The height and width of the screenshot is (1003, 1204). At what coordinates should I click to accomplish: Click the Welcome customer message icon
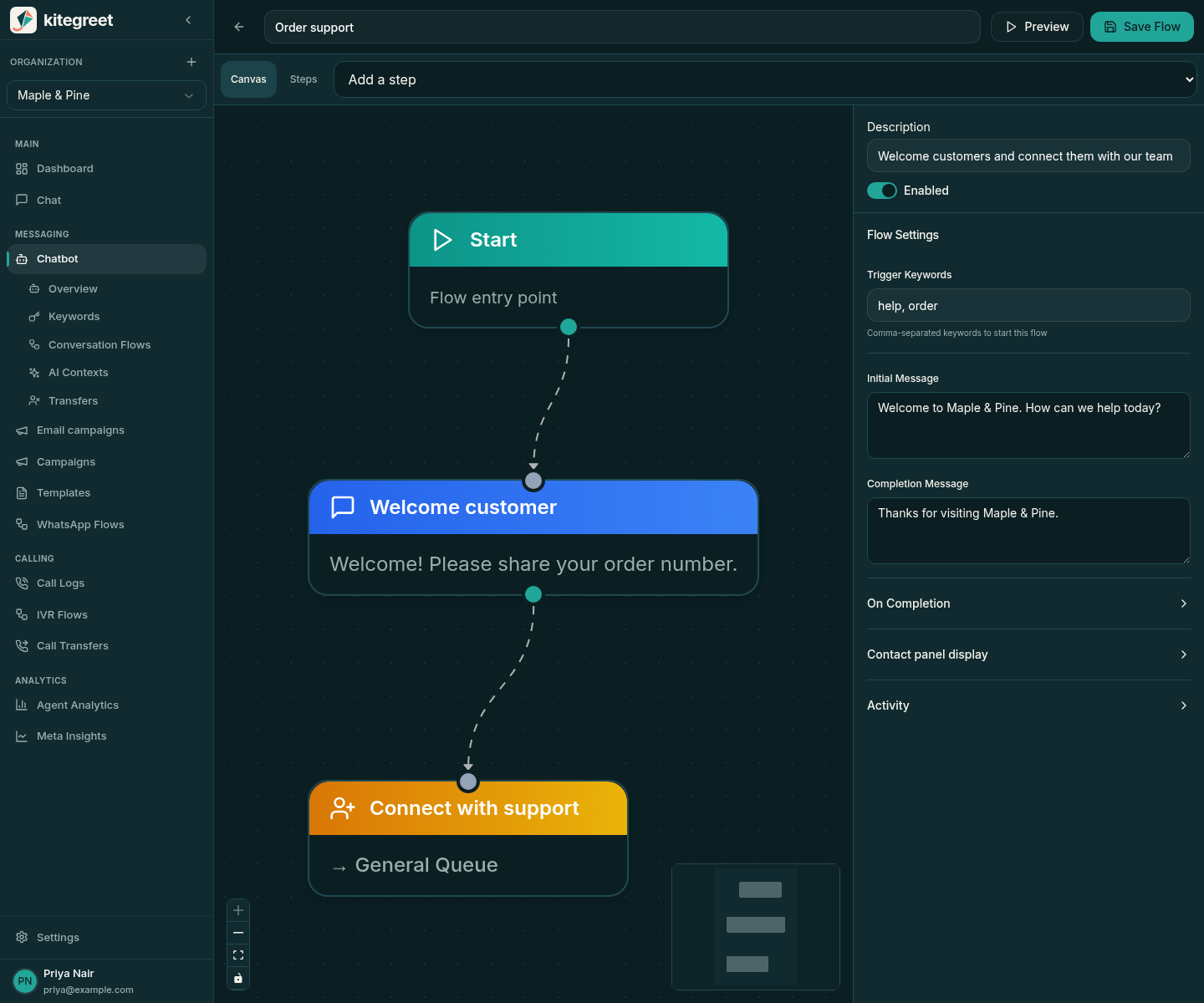[343, 507]
